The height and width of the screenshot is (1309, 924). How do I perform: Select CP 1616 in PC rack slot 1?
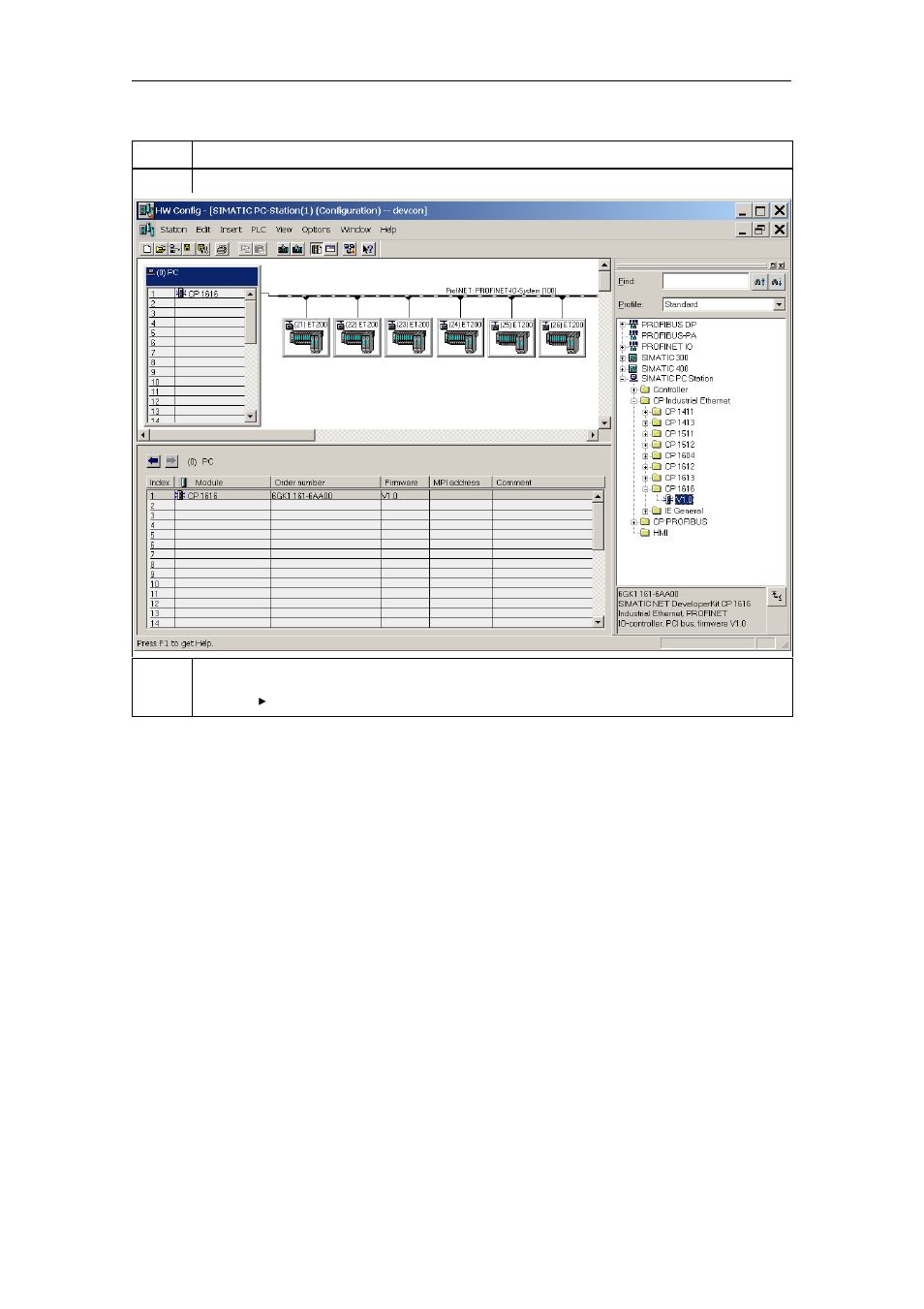tap(202, 294)
